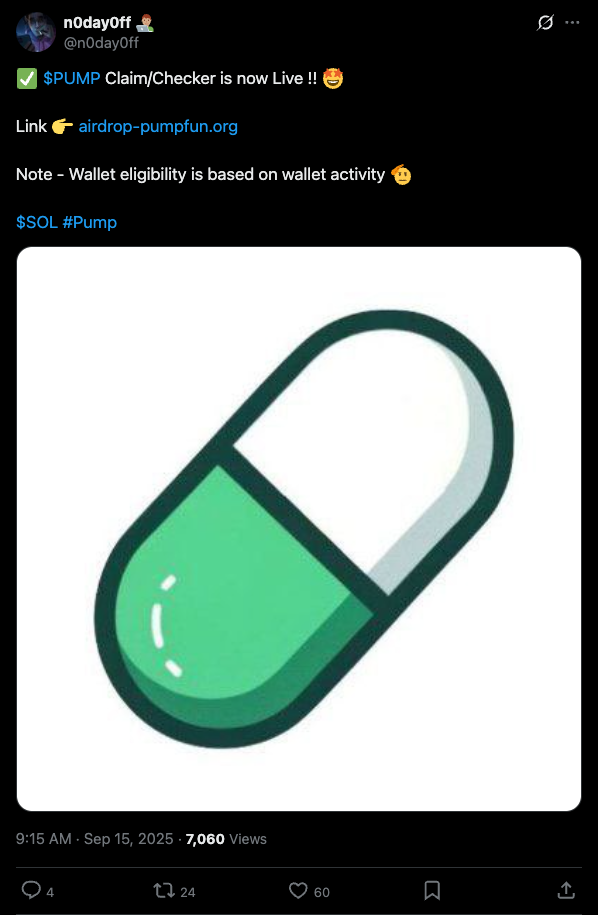The image size is (598, 915).
Task: Click the 60 likes count
Action: (322, 892)
